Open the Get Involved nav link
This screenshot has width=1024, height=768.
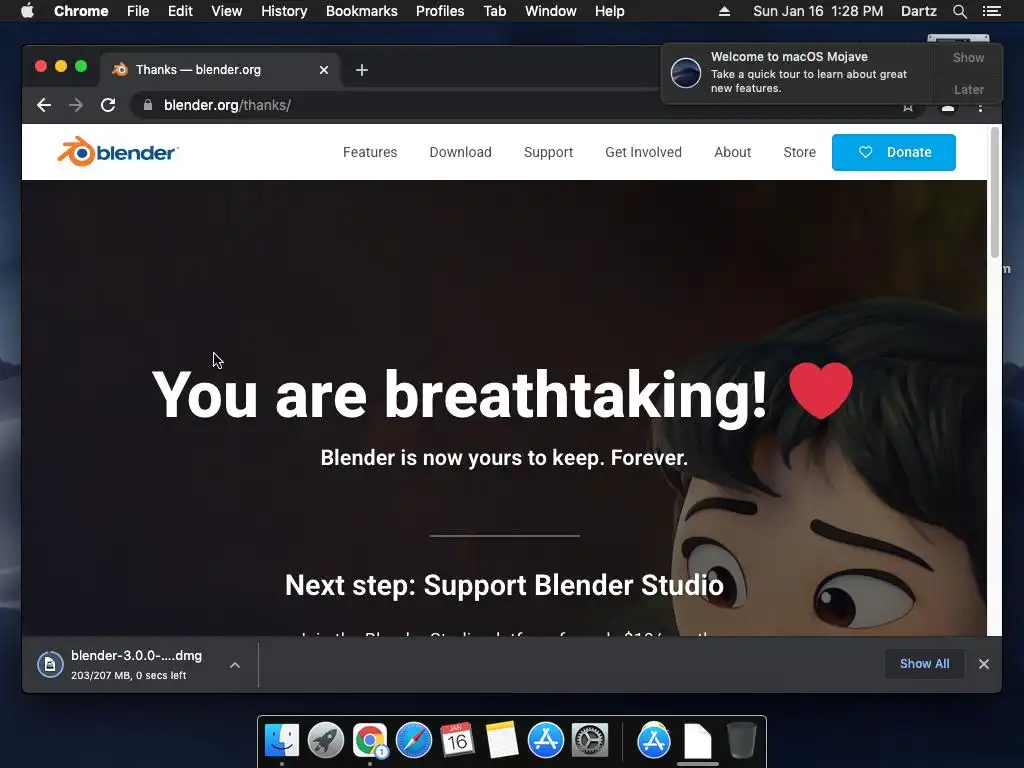pyautogui.click(x=643, y=152)
